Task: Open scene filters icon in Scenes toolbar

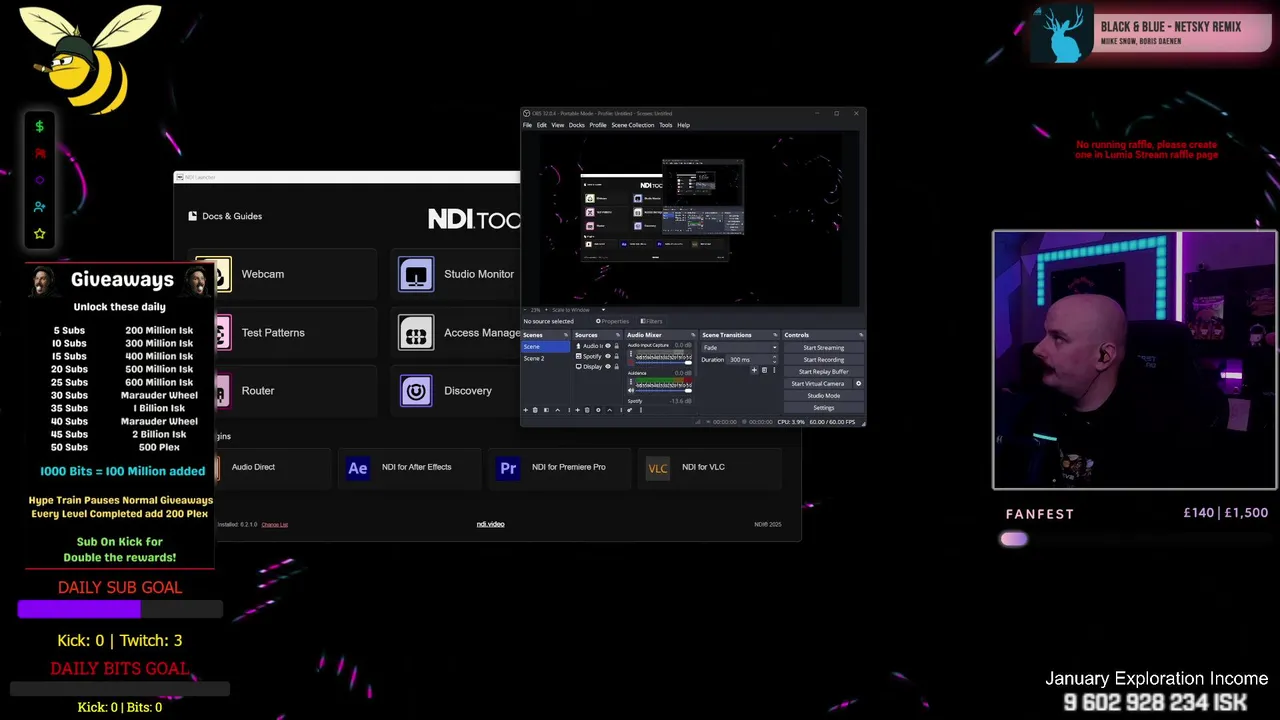Action: click(x=546, y=410)
